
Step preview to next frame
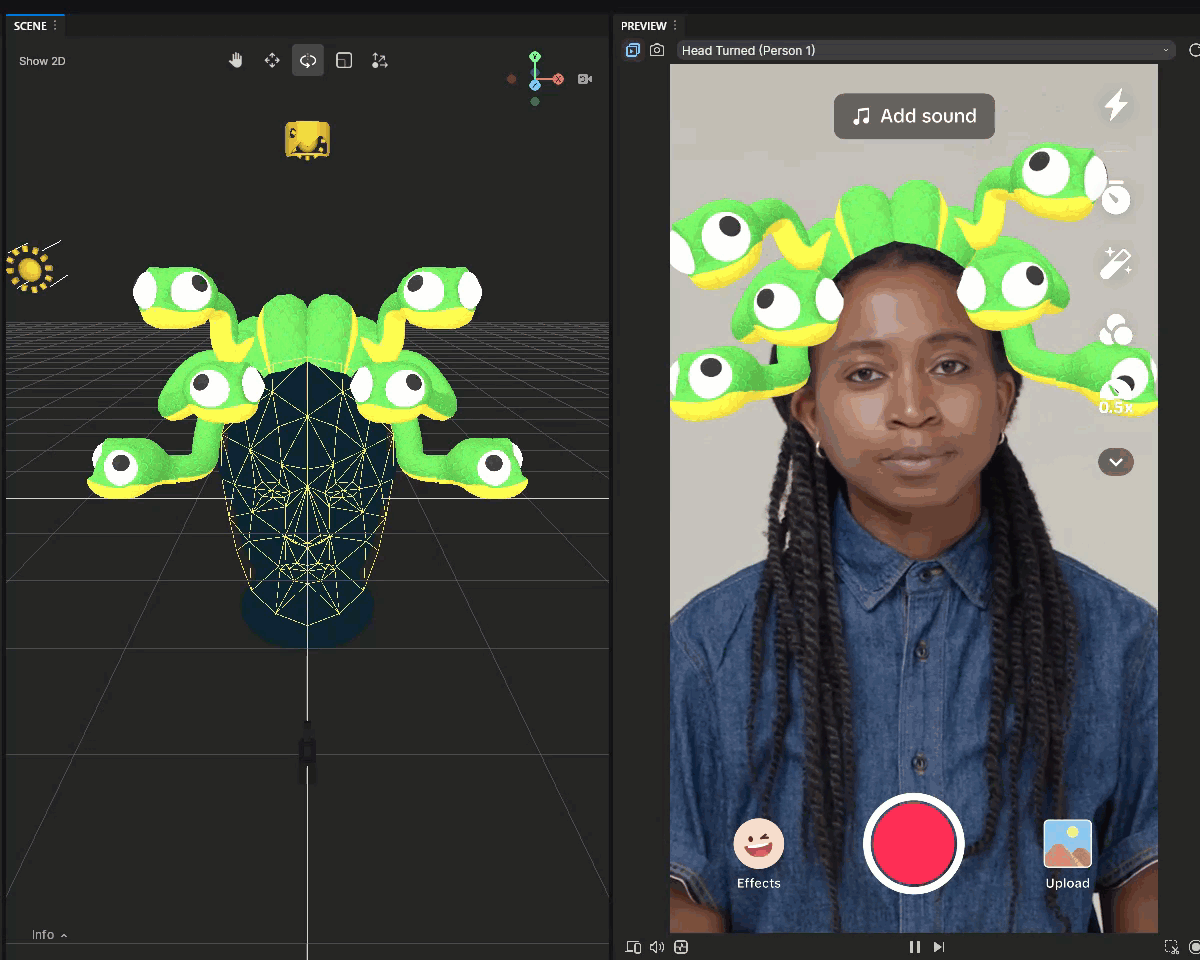(x=939, y=947)
